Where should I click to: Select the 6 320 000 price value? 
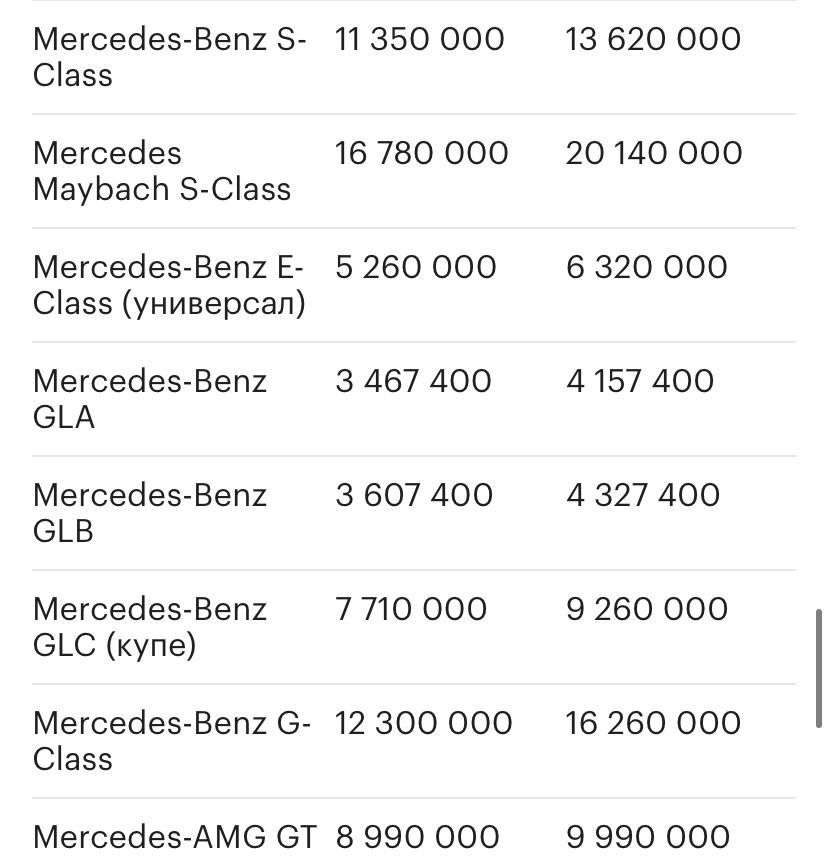(x=647, y=267)
